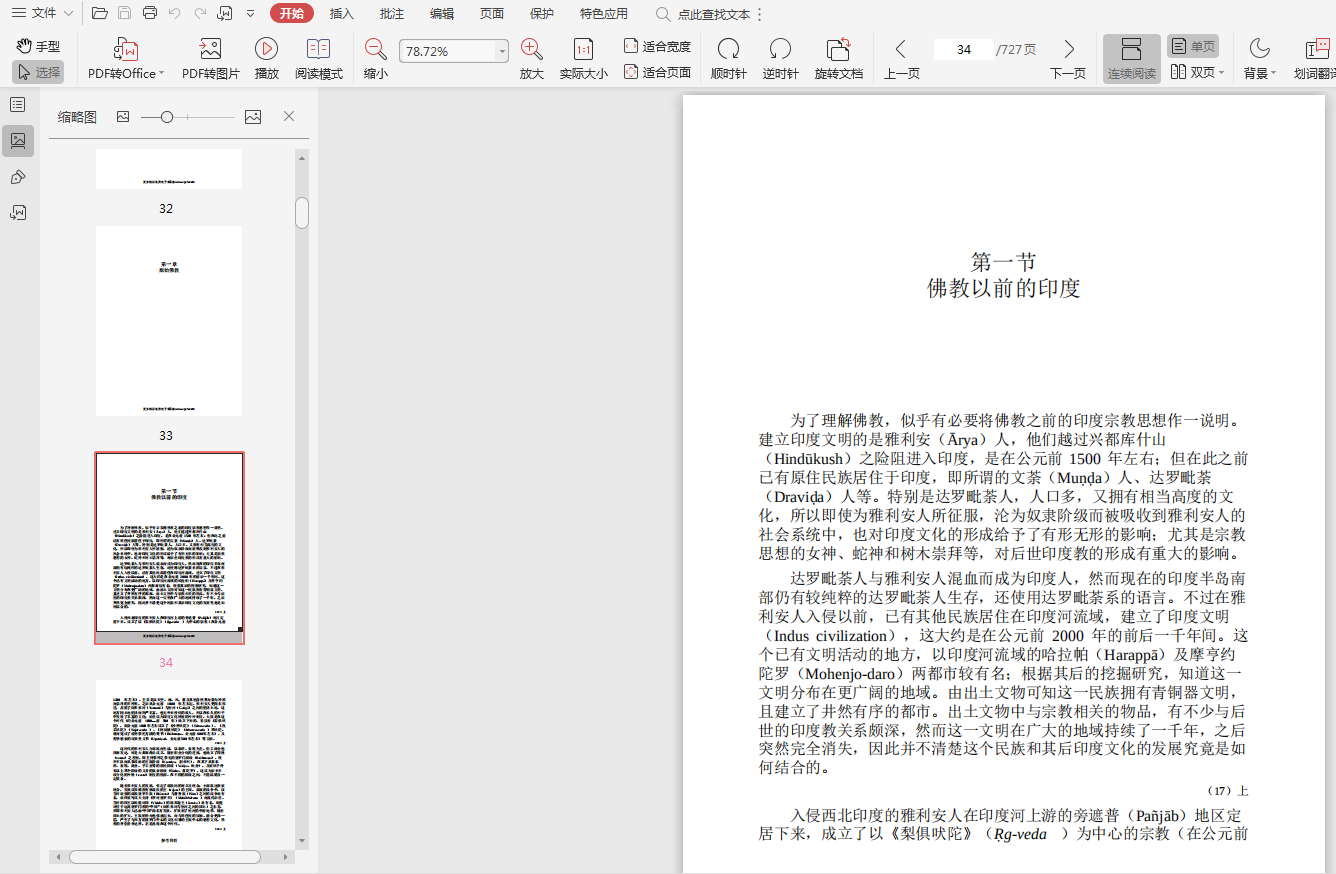Viewport: 1336px width, 874px height.
Task: Click the zoom in 放大 icon
Action: pos(531,49)
